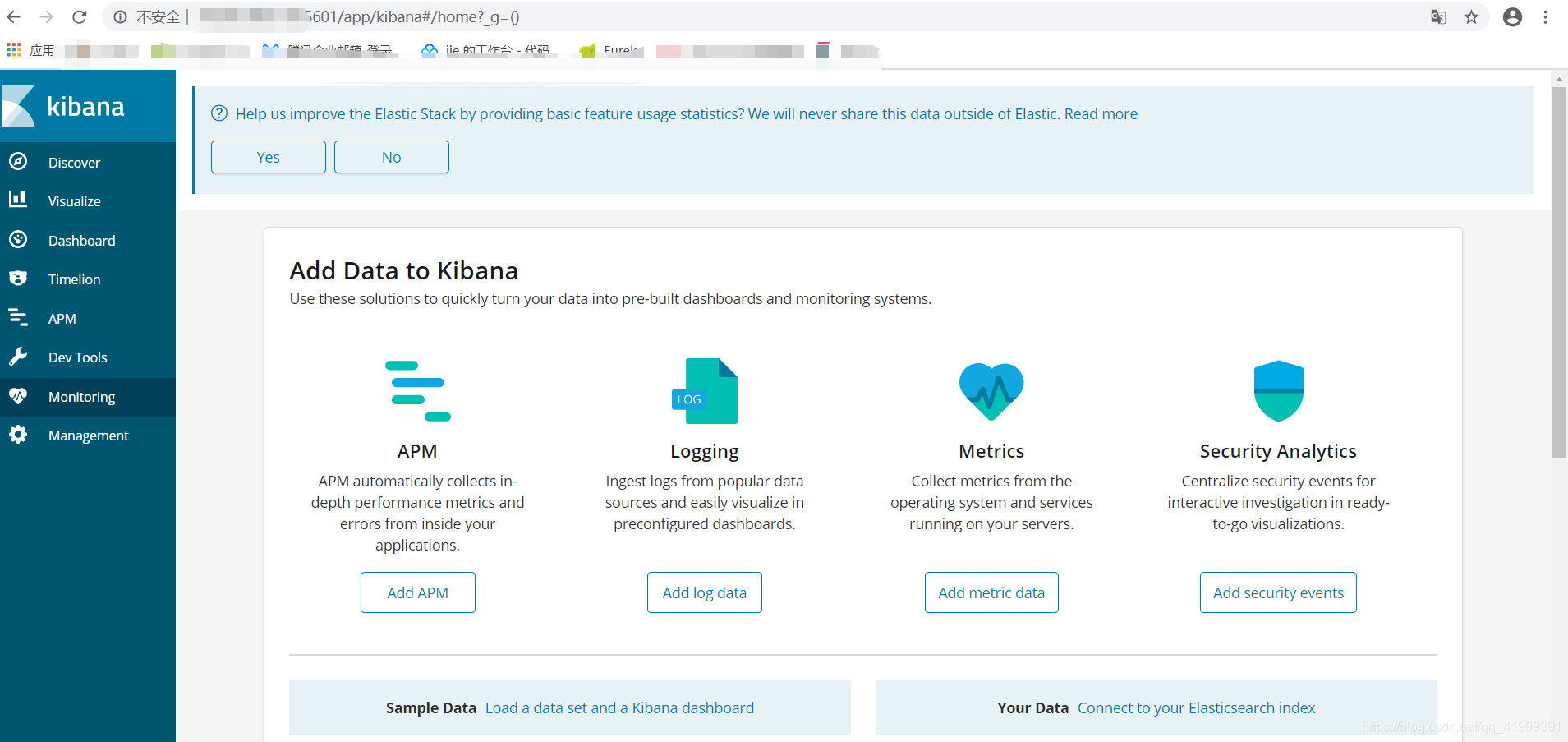
Task: Click the Metrics heart pulse icon
Action: (x=991, y=391)
